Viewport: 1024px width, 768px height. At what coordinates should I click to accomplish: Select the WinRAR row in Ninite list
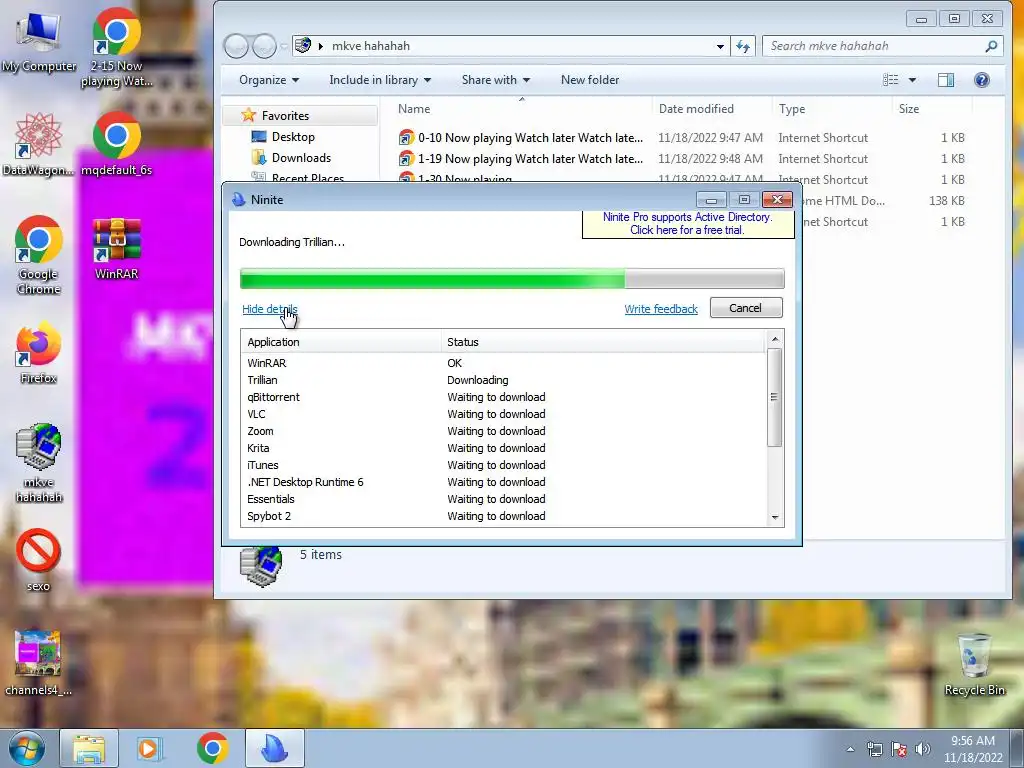503,363
